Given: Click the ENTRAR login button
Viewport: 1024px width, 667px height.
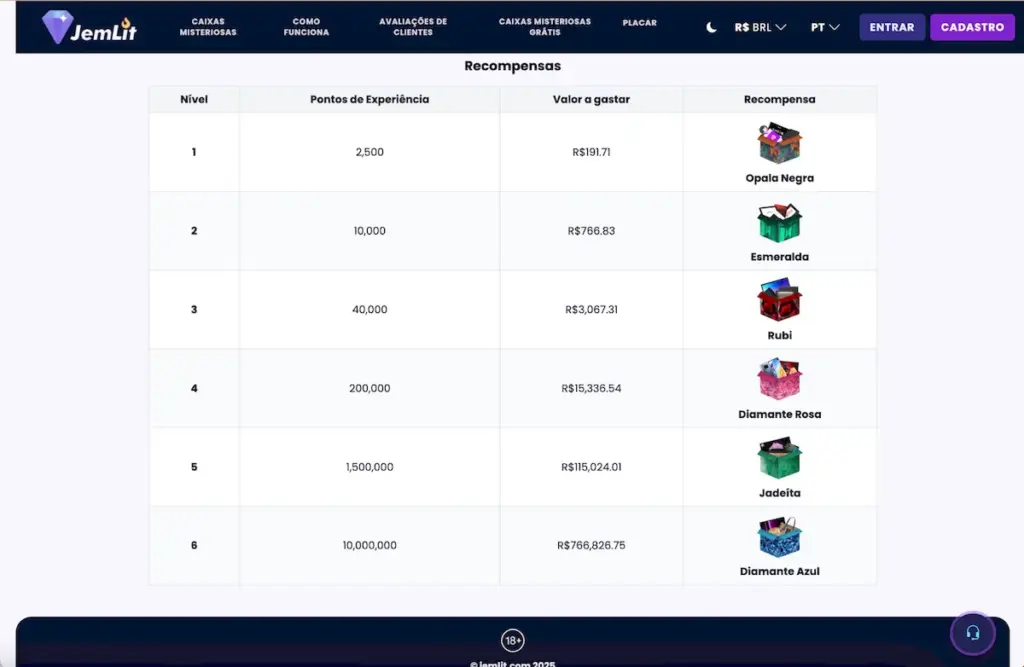Looking at the screenshot, I should click(891, 27).
